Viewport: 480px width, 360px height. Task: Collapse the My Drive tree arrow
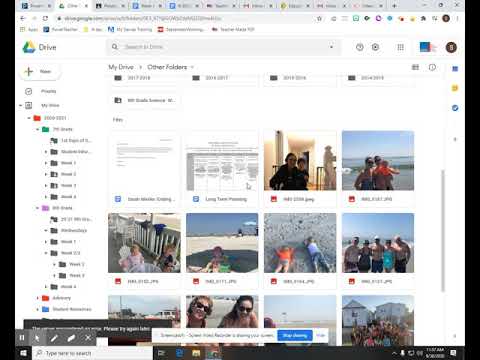[20, 106]
